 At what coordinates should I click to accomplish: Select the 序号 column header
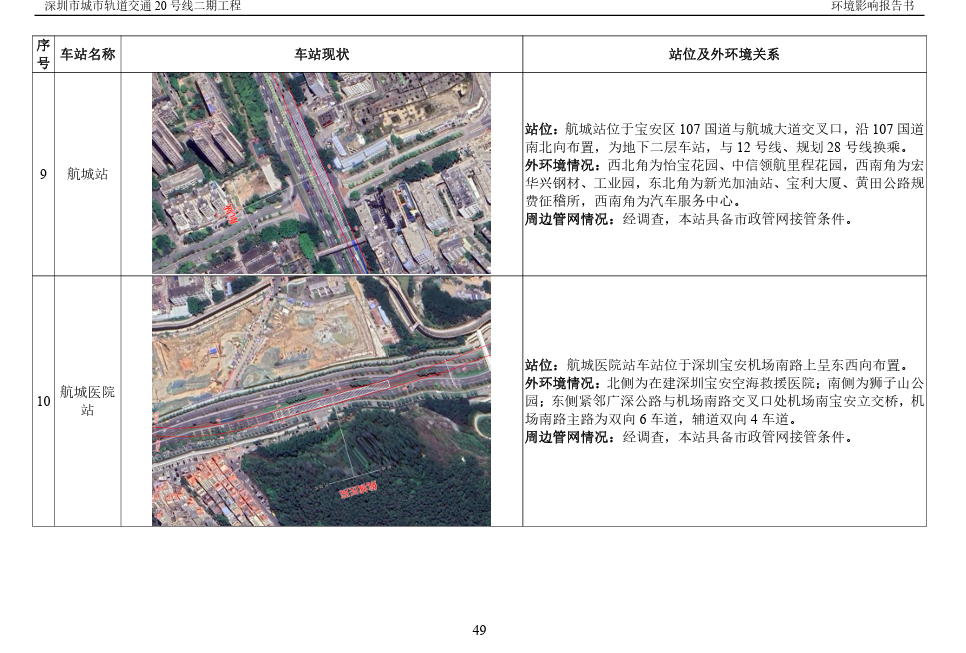tap(43, 54)
